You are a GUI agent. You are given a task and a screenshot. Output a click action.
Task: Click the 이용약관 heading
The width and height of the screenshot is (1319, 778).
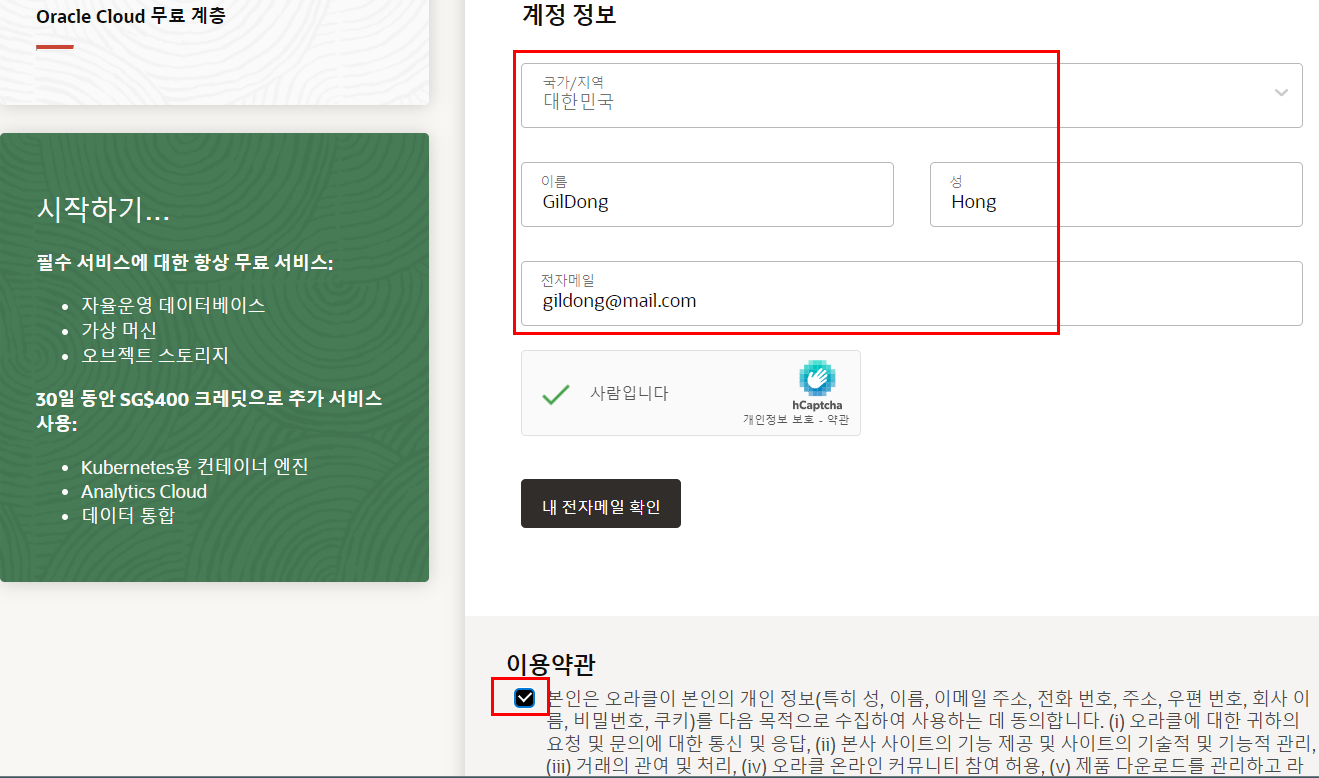tap(551, 664)
